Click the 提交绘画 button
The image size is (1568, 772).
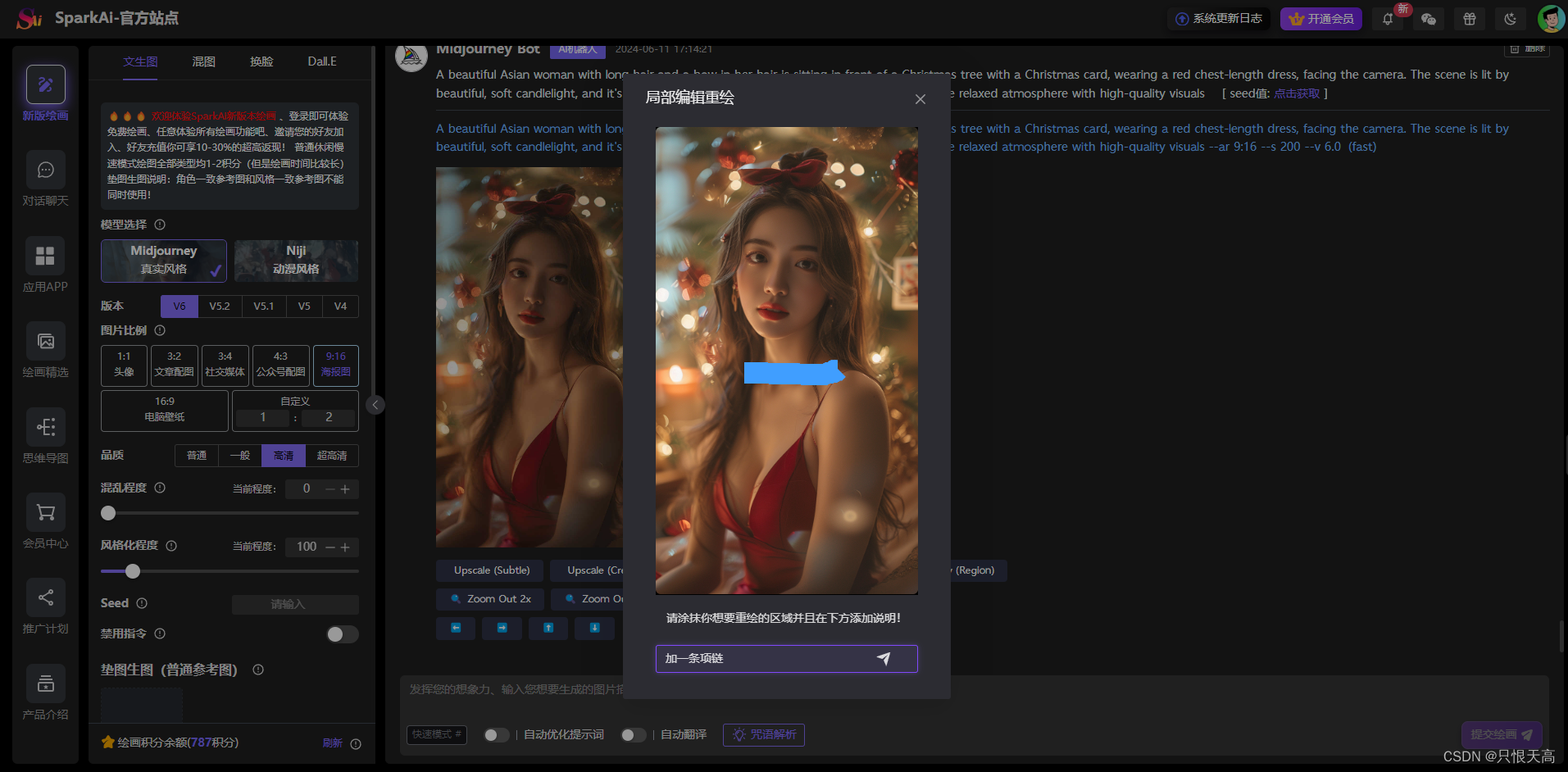1502,734
